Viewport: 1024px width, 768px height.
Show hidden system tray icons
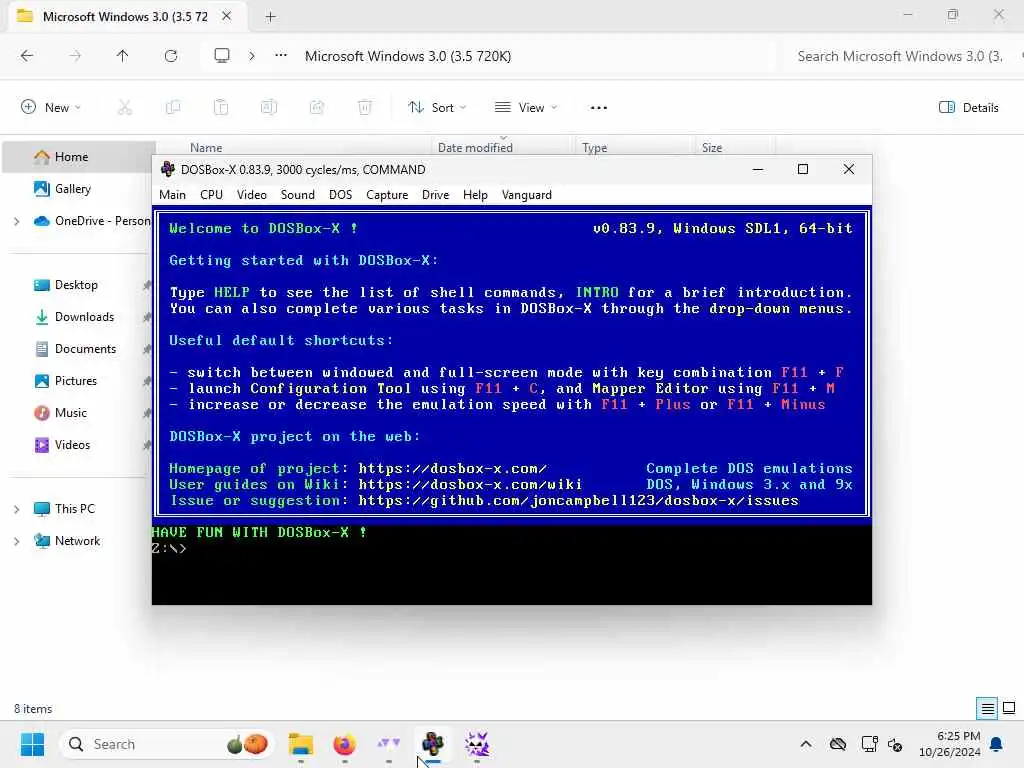[806, 744]
